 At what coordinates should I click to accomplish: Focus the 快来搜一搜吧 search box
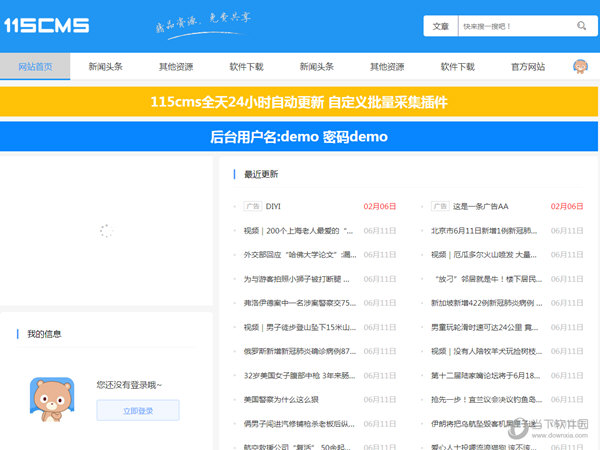[x=515, y=26]
